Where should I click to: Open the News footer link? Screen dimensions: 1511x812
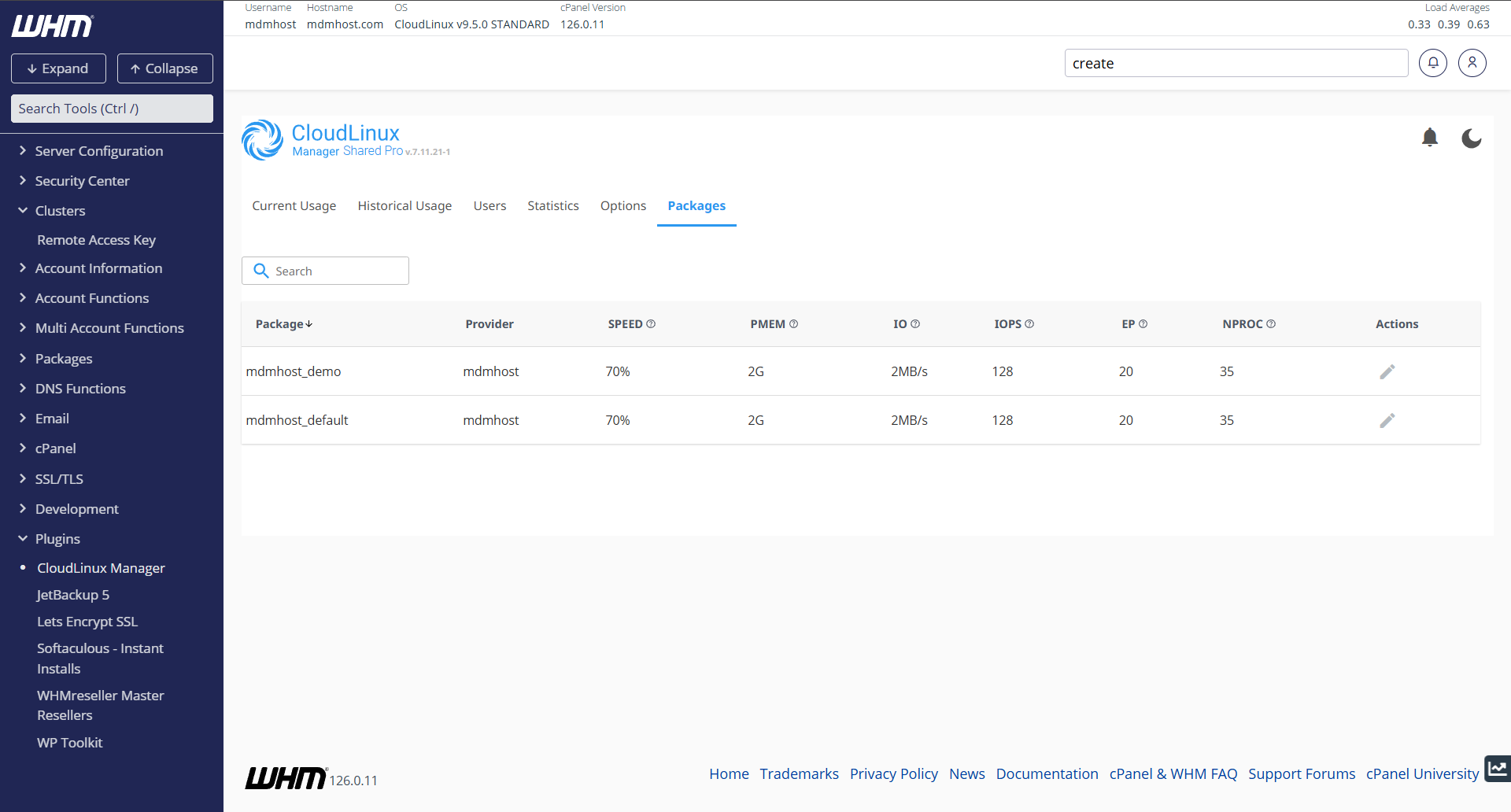[x=967, y=773]
